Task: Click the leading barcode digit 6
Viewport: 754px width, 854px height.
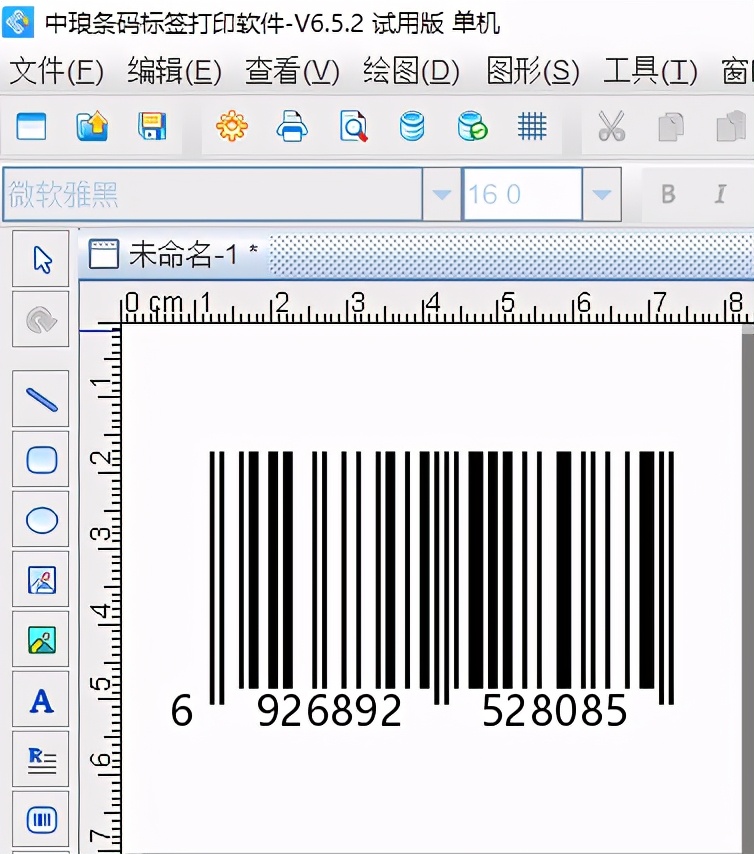Action: 182,711
